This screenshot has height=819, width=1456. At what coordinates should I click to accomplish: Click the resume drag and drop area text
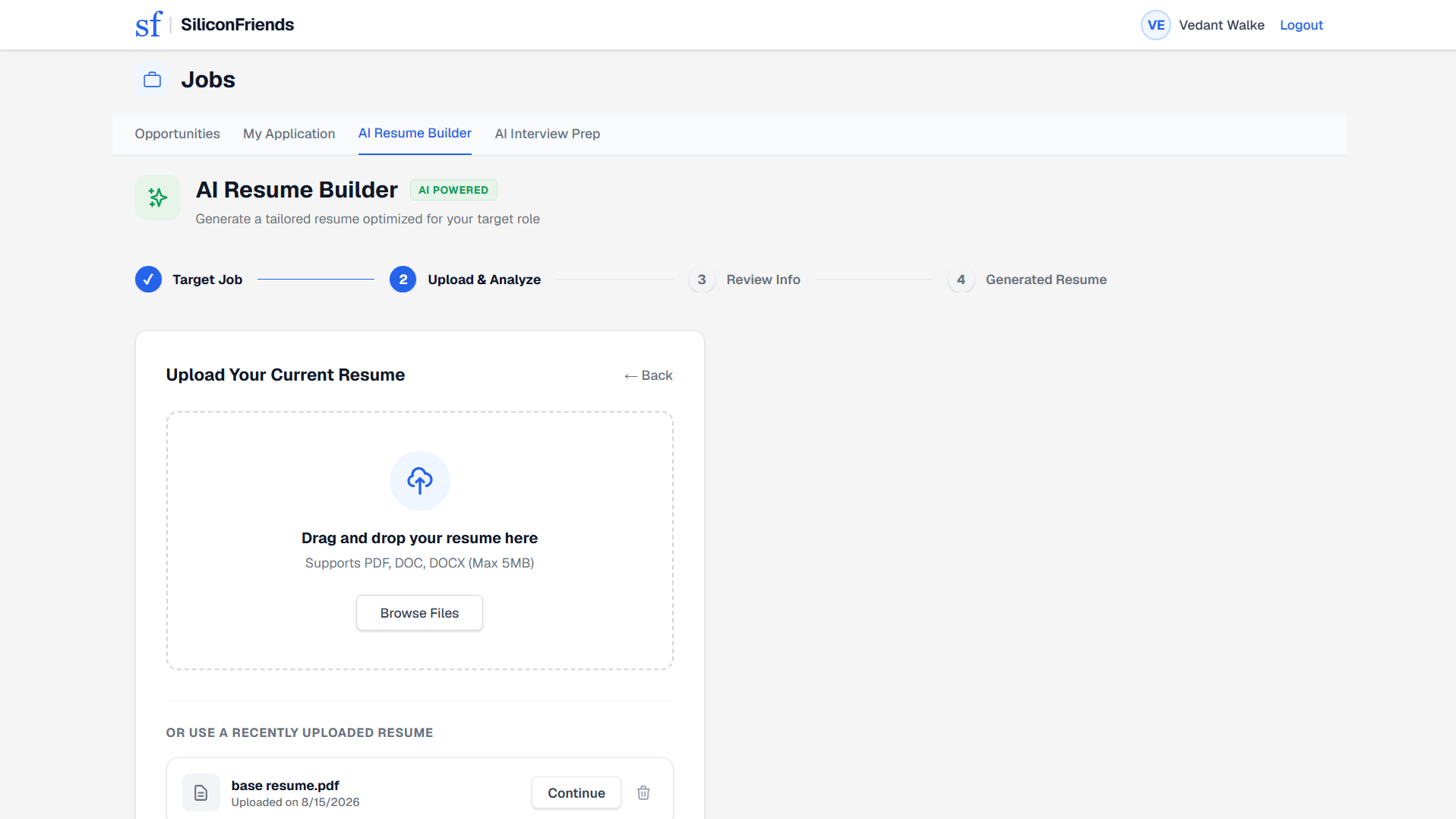[419, 538]
